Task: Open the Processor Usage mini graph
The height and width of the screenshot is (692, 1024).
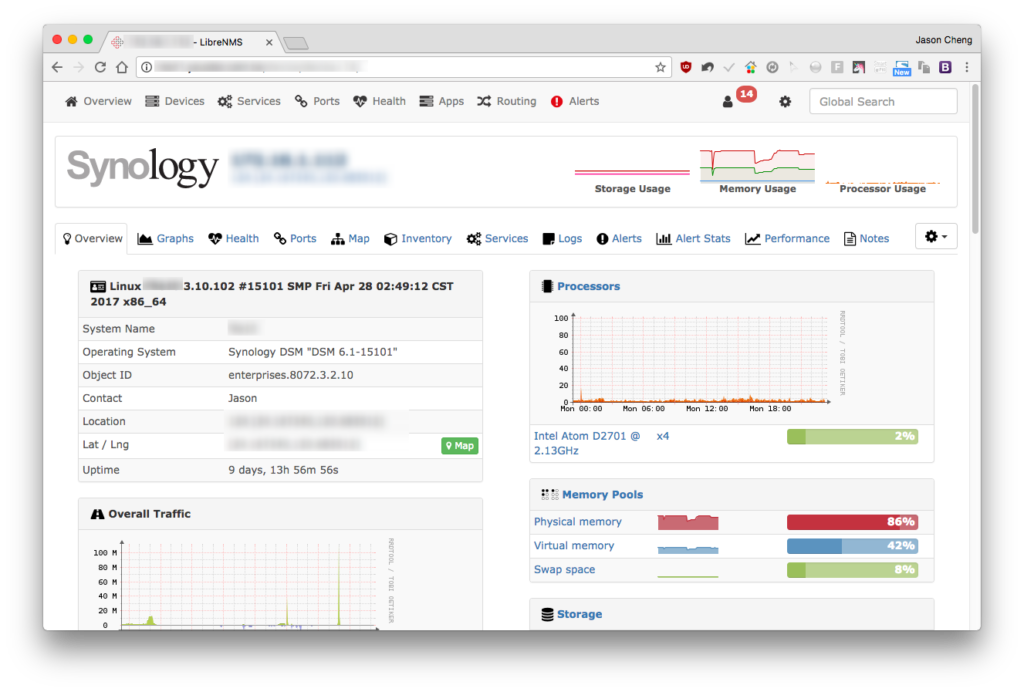Action: [882, 184]
